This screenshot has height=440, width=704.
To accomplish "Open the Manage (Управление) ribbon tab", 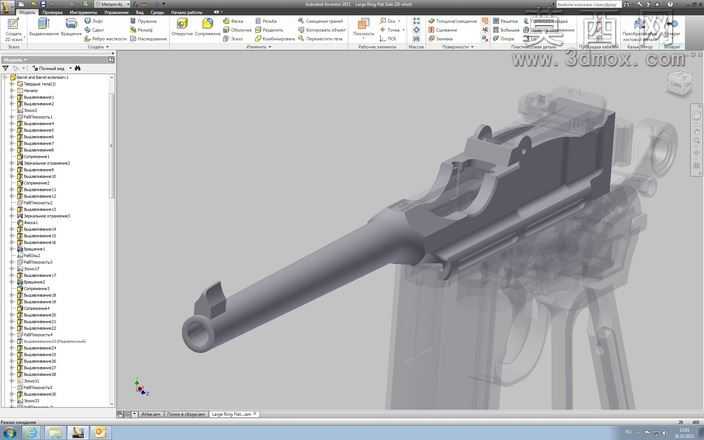I will click(116, 12).
